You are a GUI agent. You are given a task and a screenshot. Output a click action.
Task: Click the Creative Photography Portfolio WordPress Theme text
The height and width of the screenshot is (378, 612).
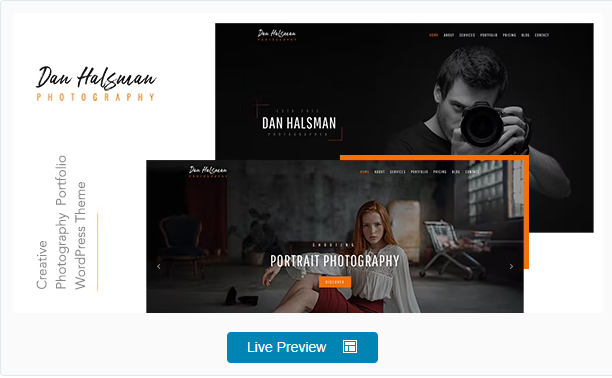(x=61, y=223)
